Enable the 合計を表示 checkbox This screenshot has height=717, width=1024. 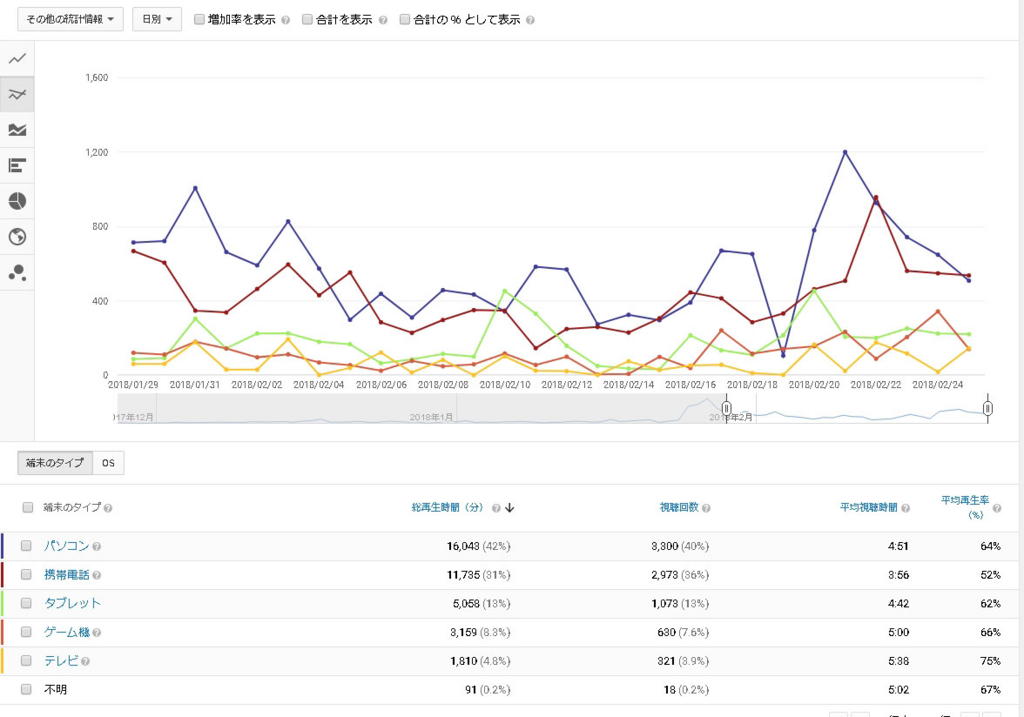(x=307, y=20)
